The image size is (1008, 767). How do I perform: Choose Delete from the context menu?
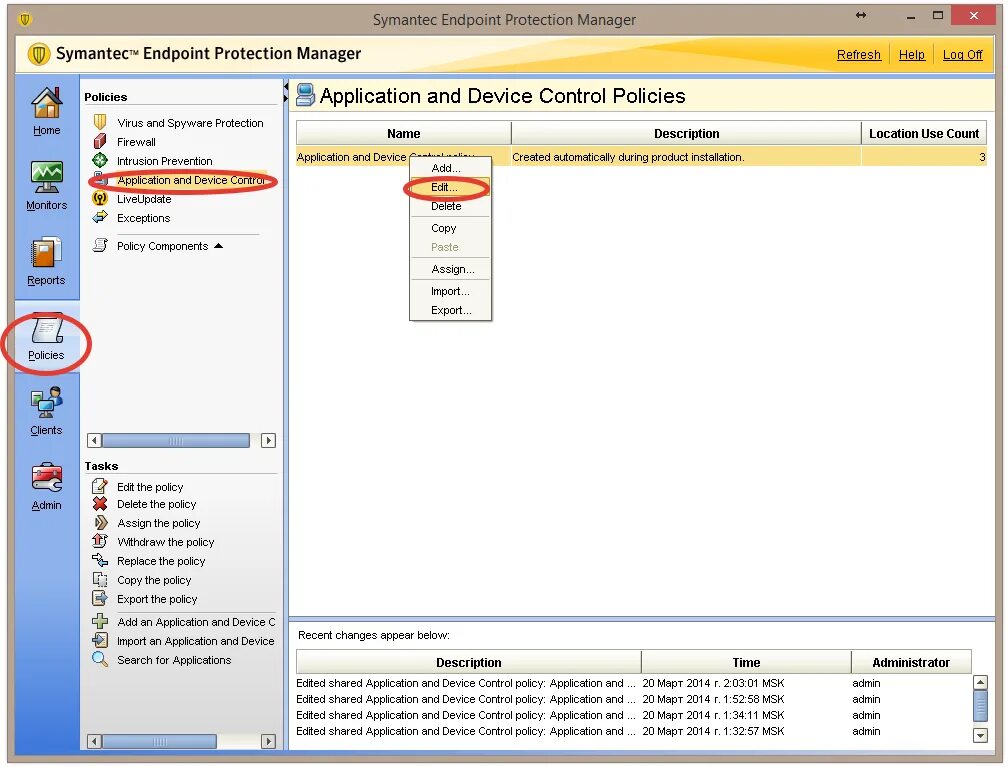pos(450,206)
